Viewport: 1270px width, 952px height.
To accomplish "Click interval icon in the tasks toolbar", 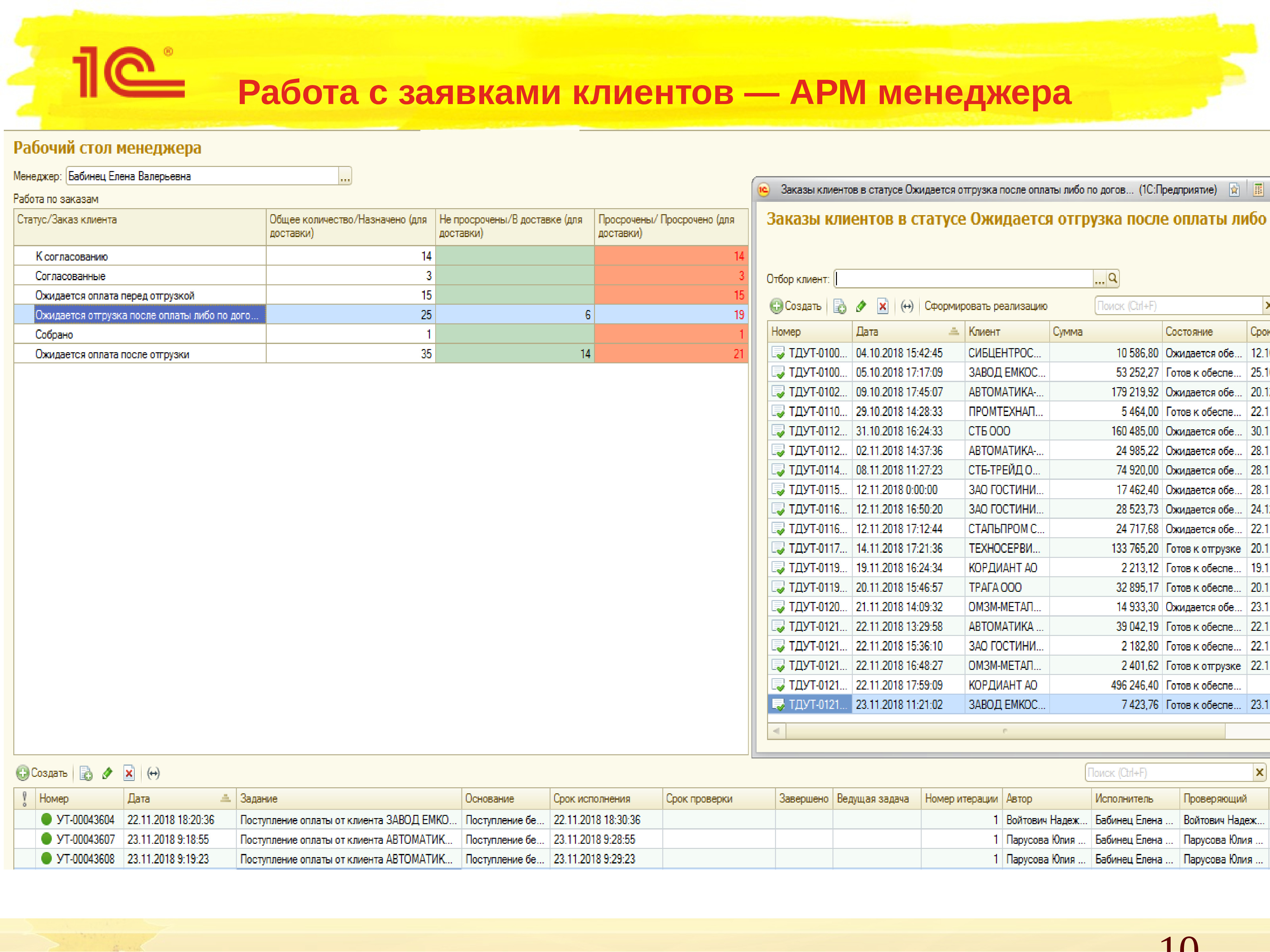I will (x=153, y=774).
